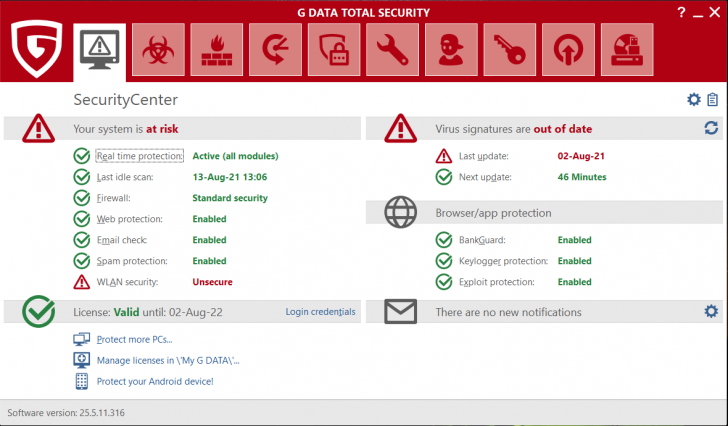The image size is (728, 426).
Task: Click WLAN security red warning icon
Action: pyautogui.click(x=82, y=282)
